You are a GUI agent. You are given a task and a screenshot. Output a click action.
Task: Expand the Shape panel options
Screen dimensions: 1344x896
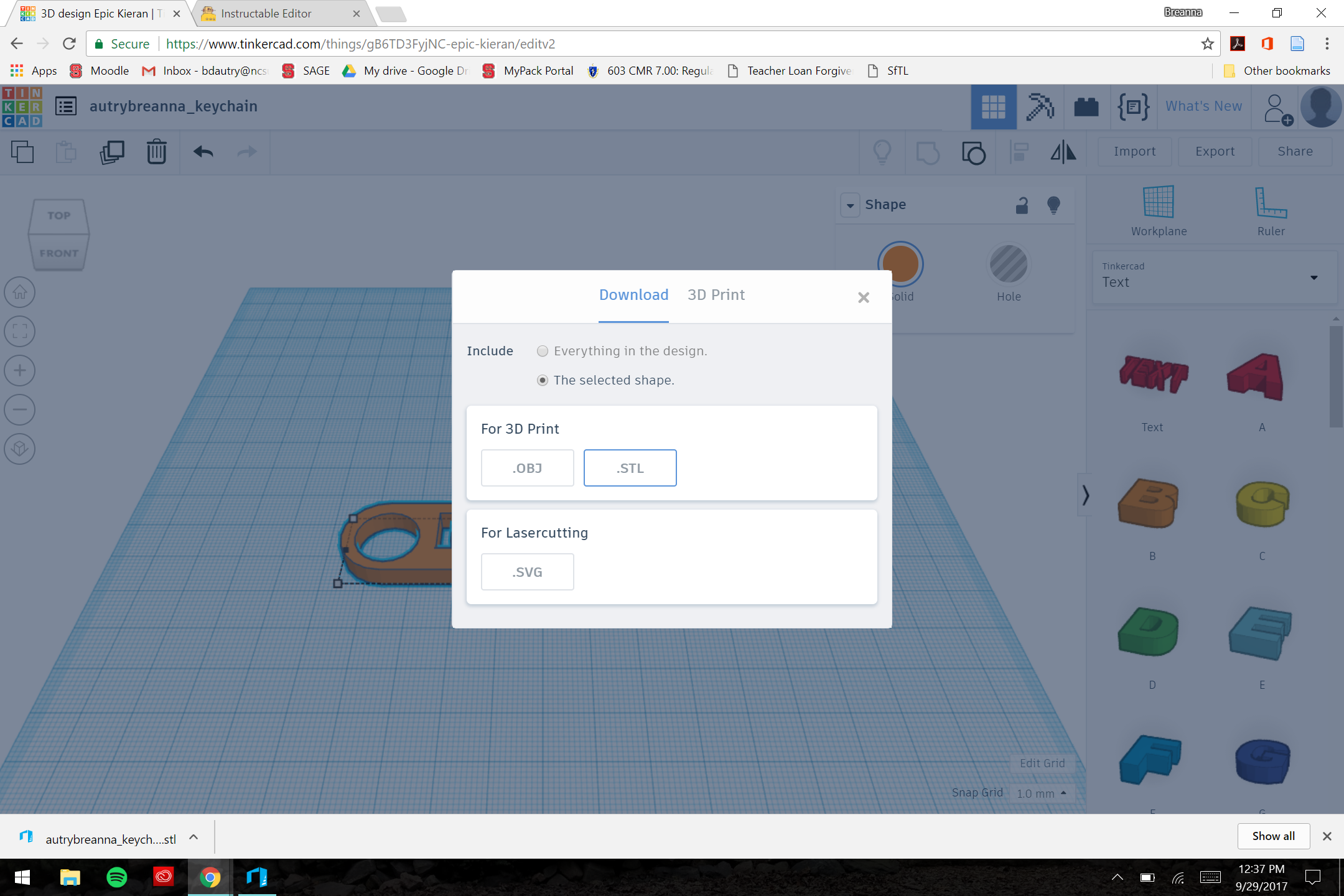point(850,203)
